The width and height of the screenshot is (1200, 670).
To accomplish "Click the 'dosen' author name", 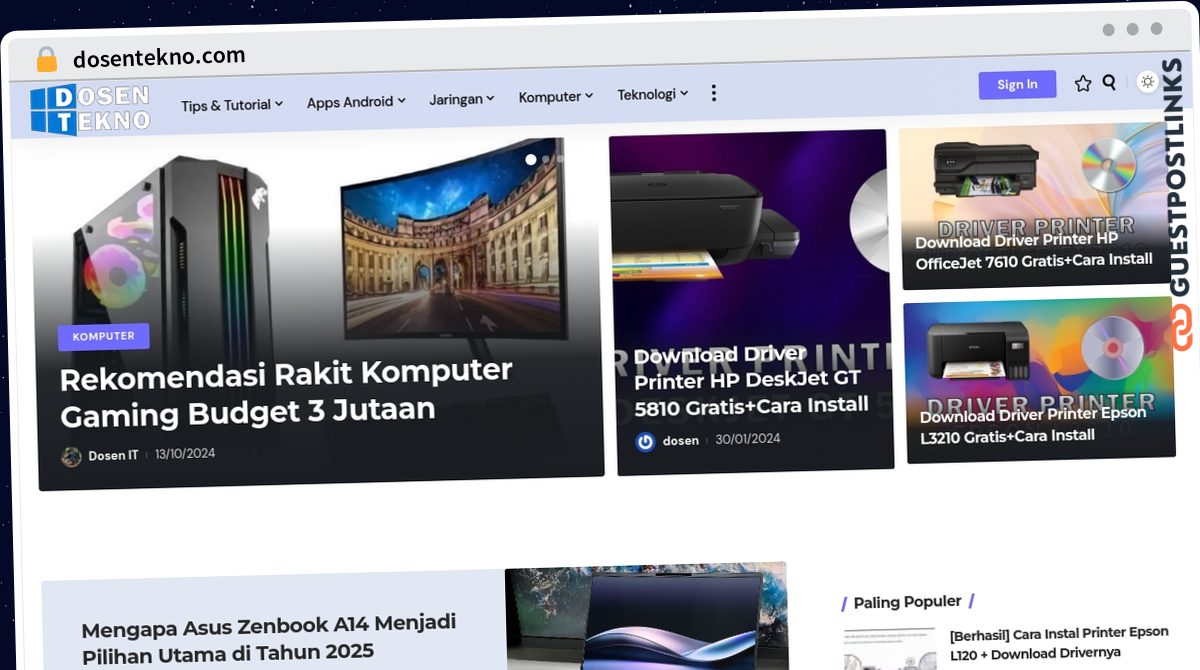I will point(681,441).
